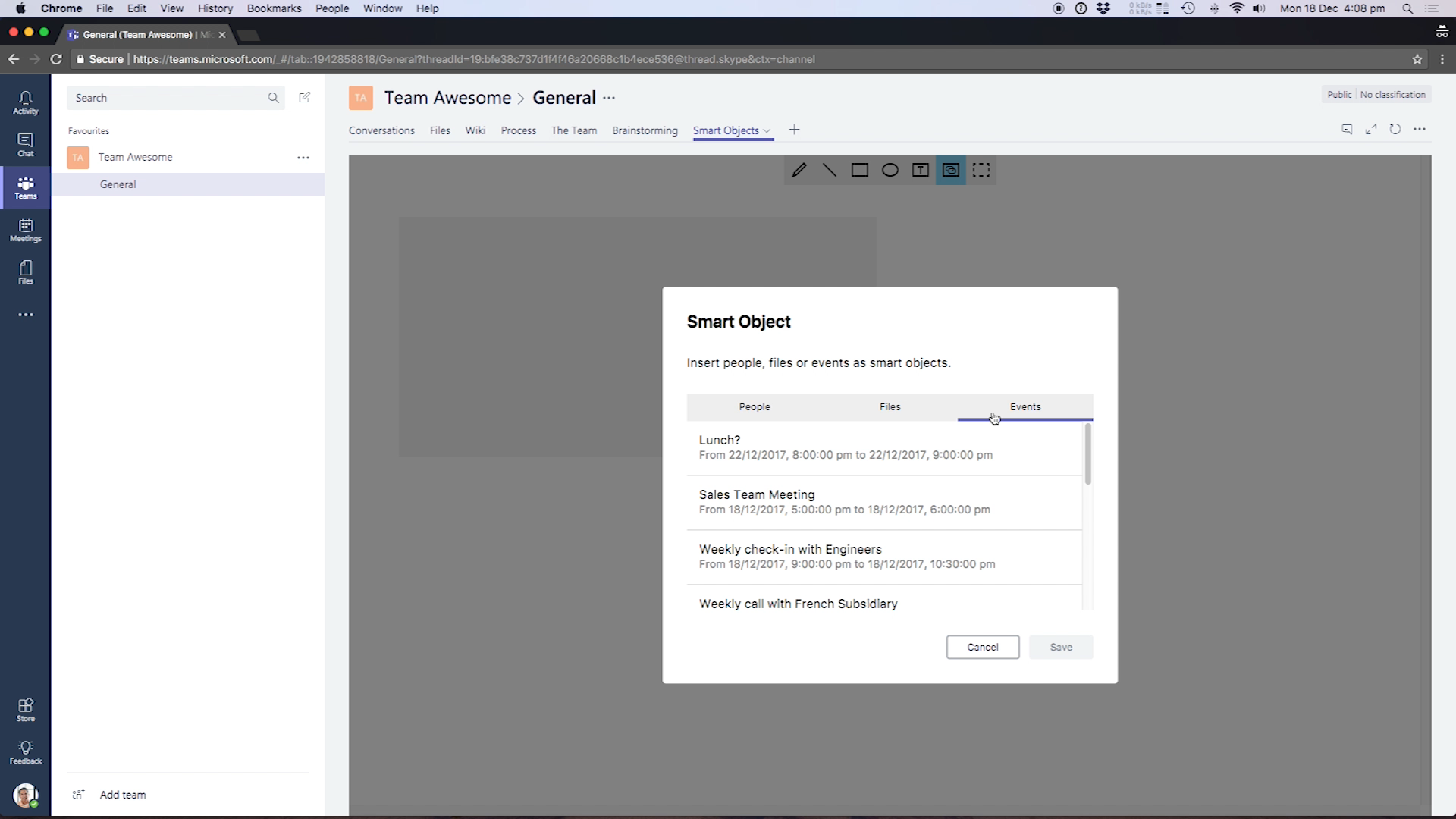Switch to the Files tab in dialog
This screenshot has width=1456, height=819.
tap(890, 407)
